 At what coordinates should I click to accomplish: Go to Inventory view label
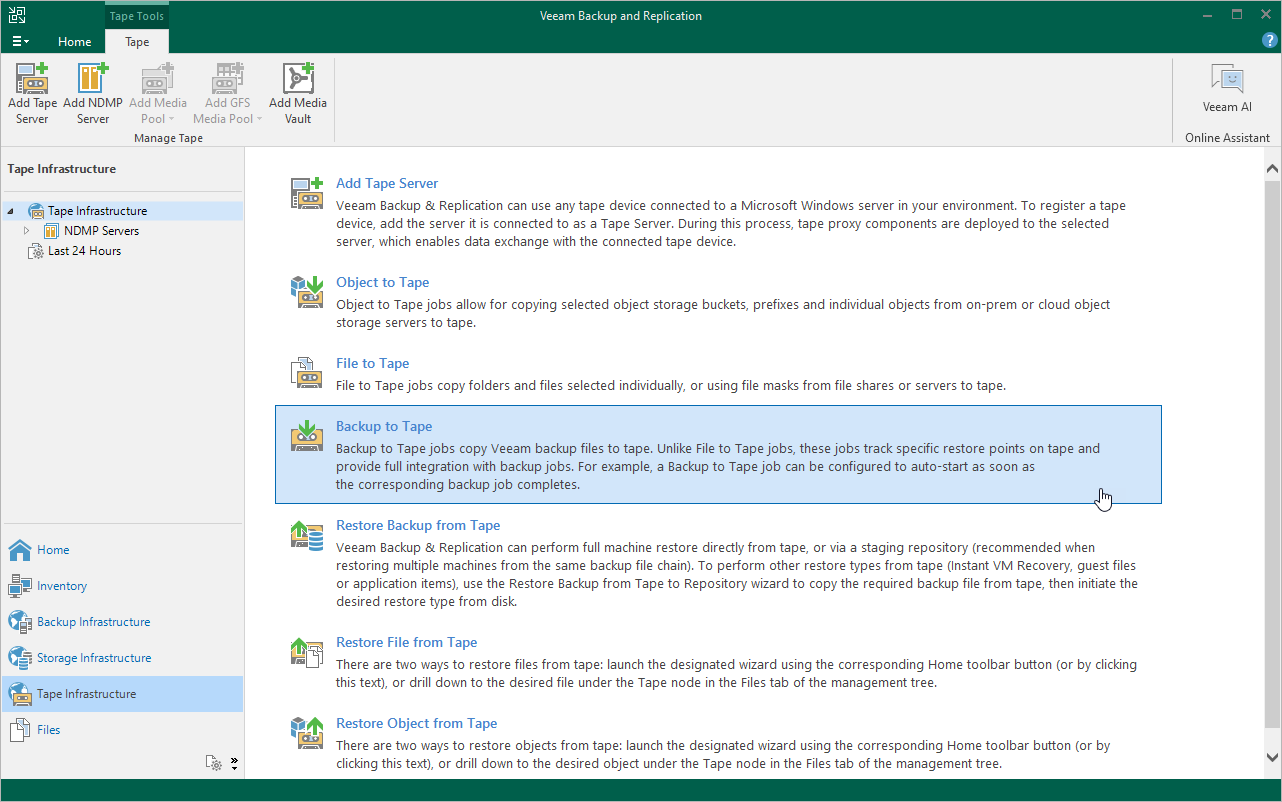coord(62,586)
